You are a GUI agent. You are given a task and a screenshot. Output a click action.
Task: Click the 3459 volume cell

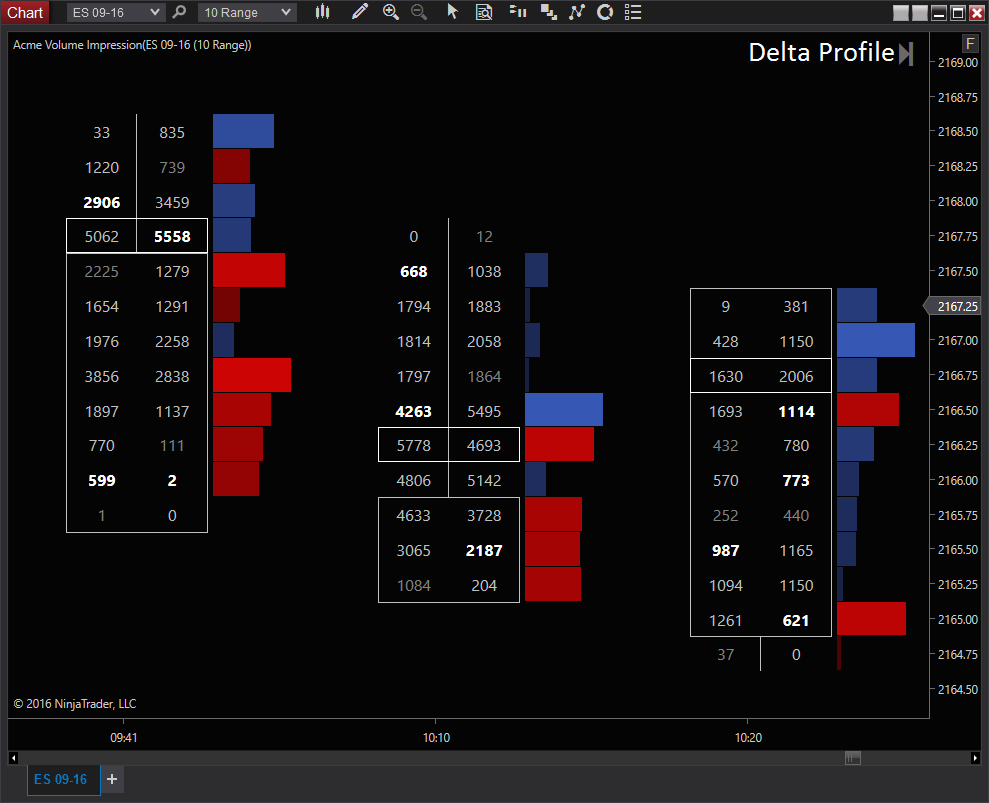172,202
